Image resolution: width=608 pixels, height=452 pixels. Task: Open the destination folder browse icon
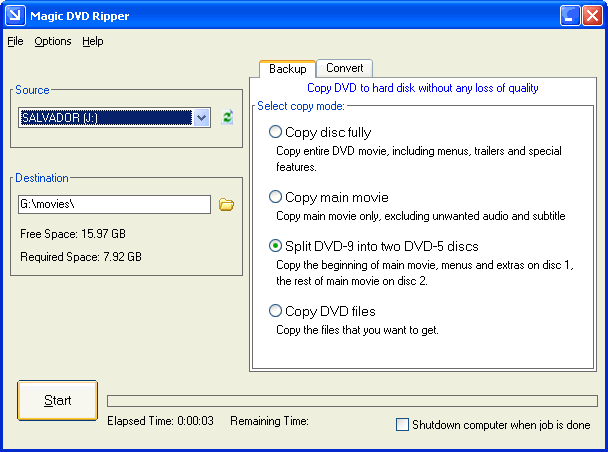click(226, 205)
